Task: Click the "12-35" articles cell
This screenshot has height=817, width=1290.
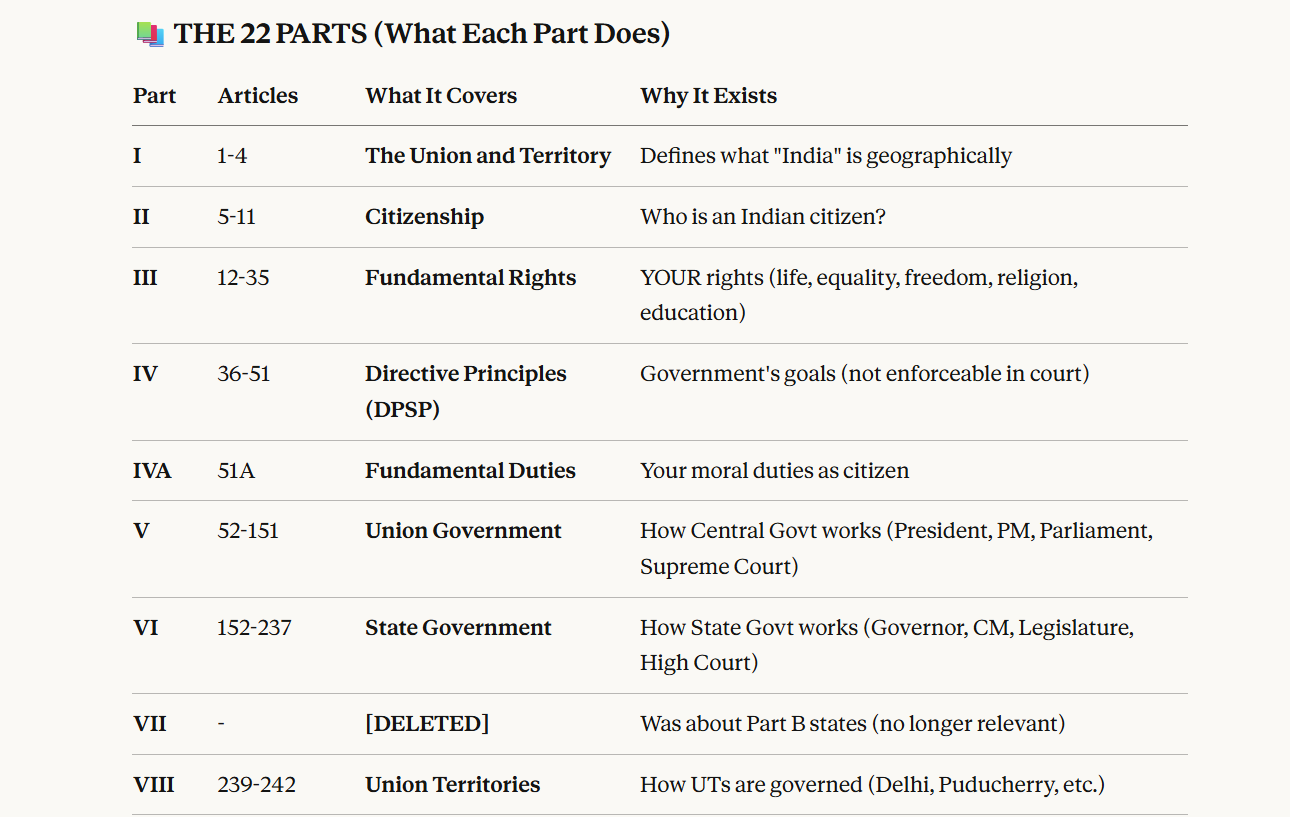Action: (243, 278)
